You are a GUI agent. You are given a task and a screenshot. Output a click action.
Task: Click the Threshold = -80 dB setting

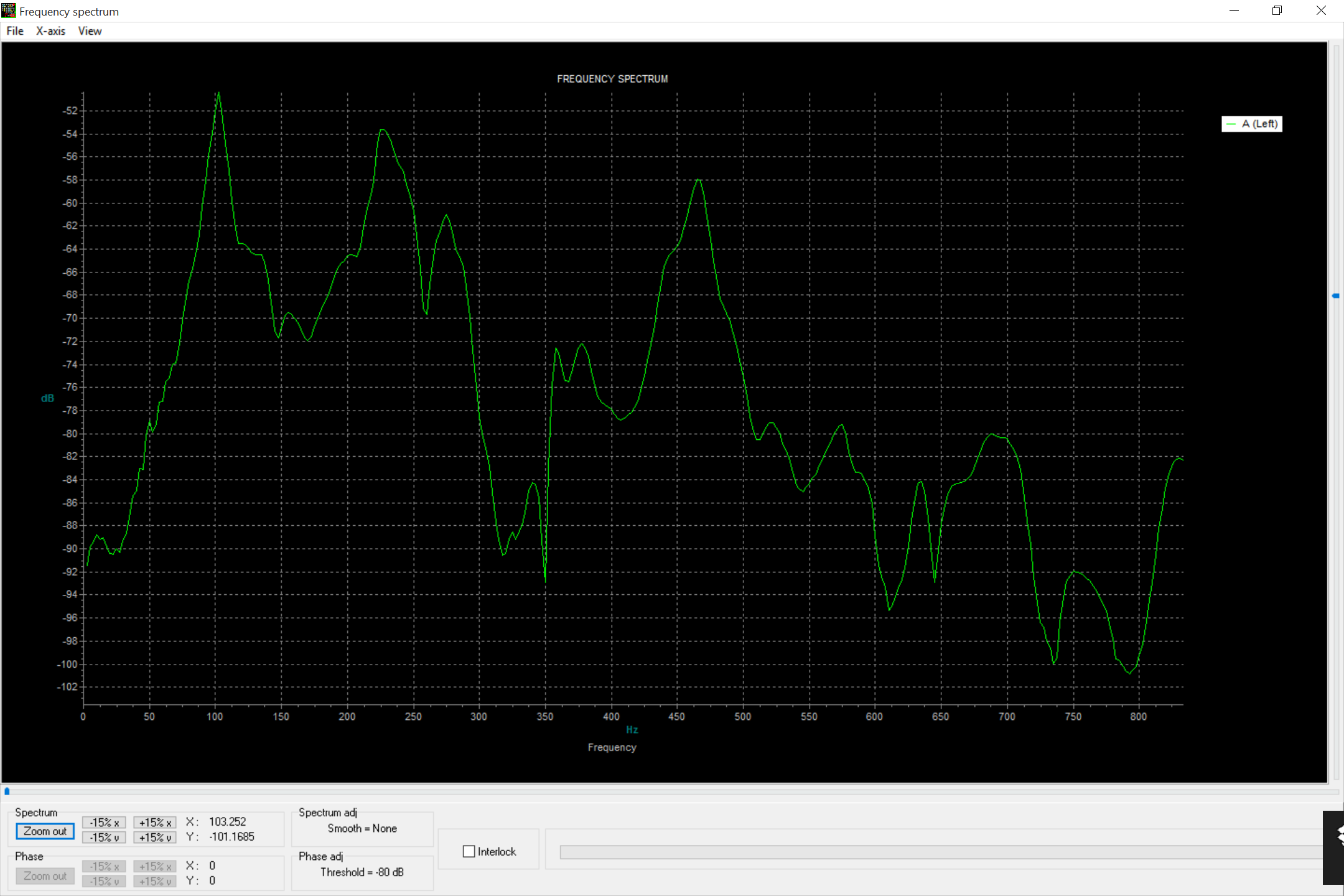[362, 872]
